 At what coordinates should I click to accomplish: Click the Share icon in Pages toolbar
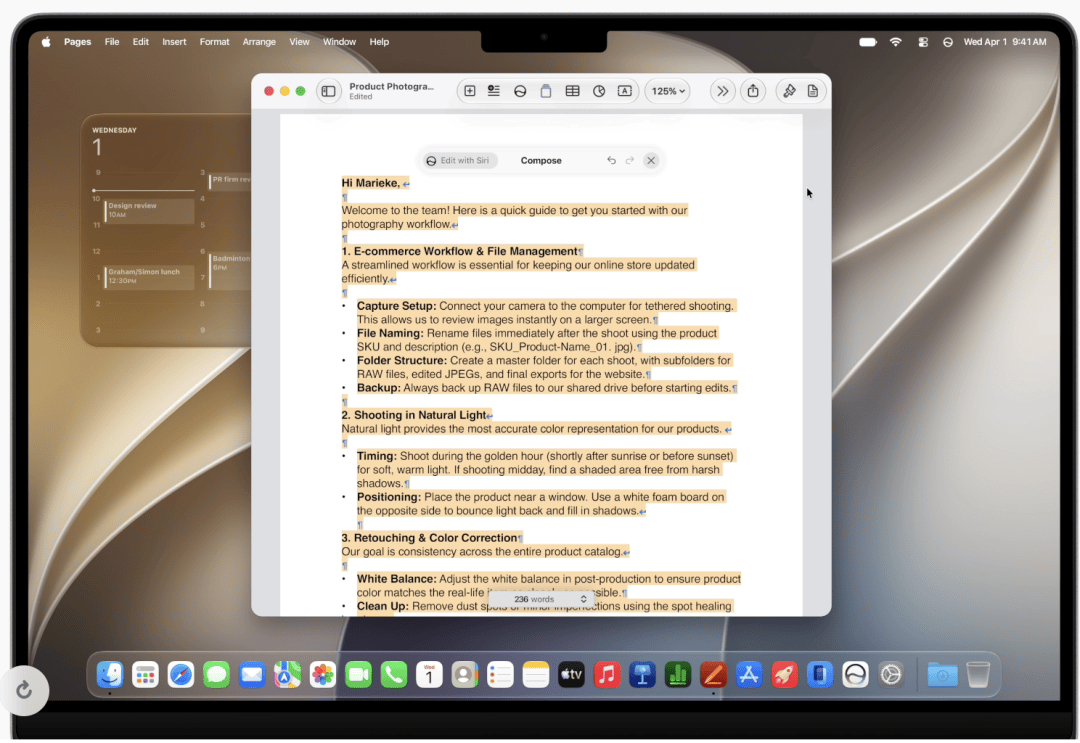coord(754,91)
